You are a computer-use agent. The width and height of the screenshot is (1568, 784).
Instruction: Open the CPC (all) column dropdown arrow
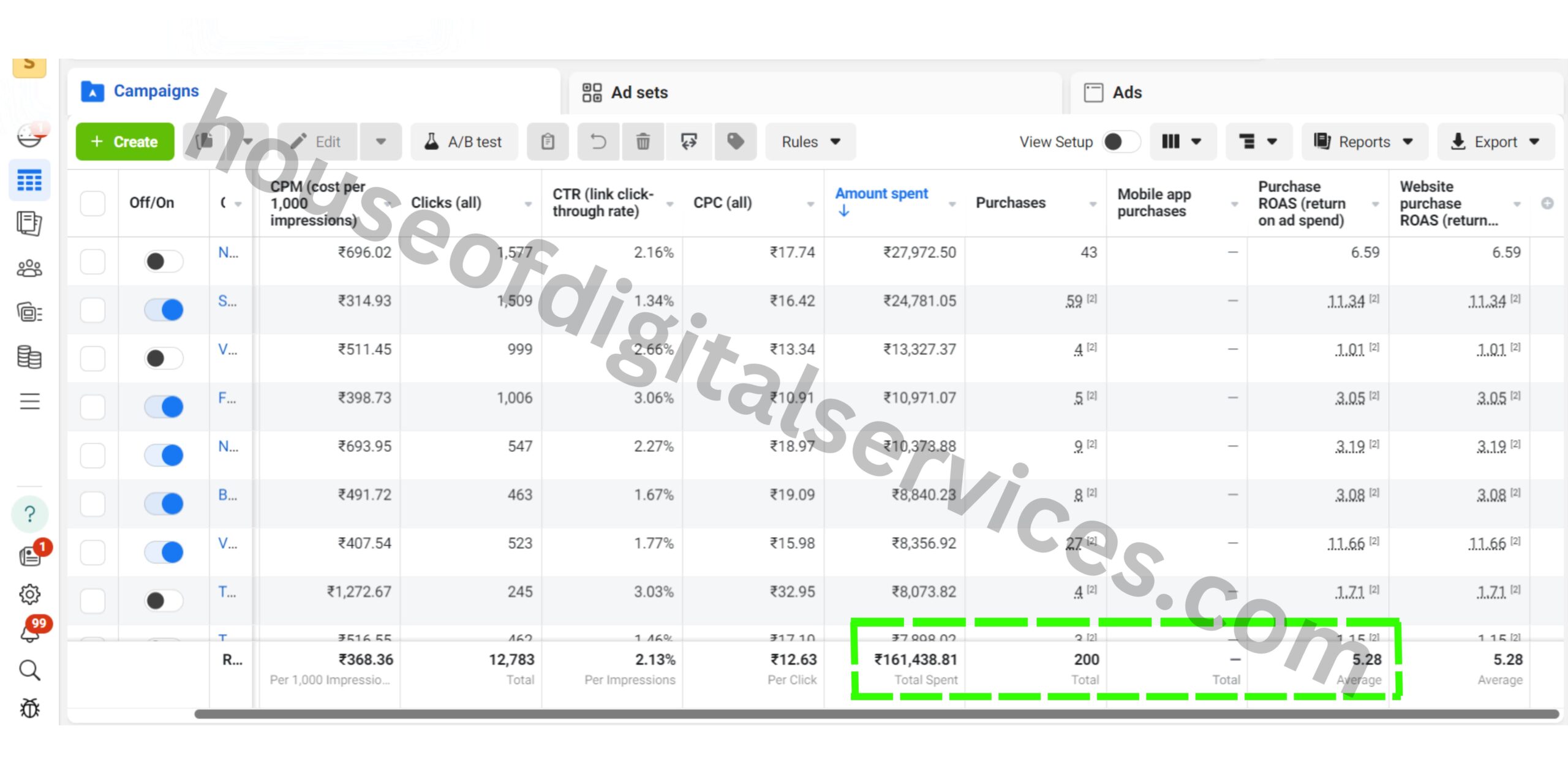click(810, 204)
